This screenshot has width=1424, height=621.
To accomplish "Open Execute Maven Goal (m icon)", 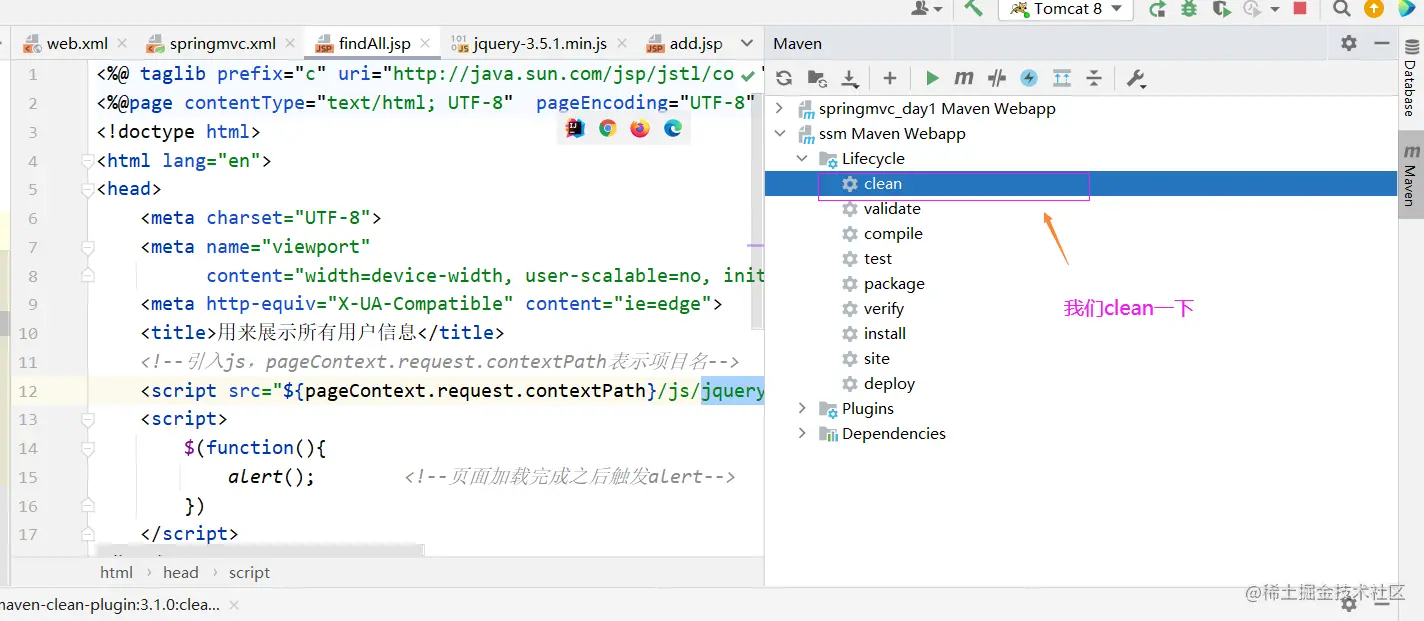I will point(964,78).
